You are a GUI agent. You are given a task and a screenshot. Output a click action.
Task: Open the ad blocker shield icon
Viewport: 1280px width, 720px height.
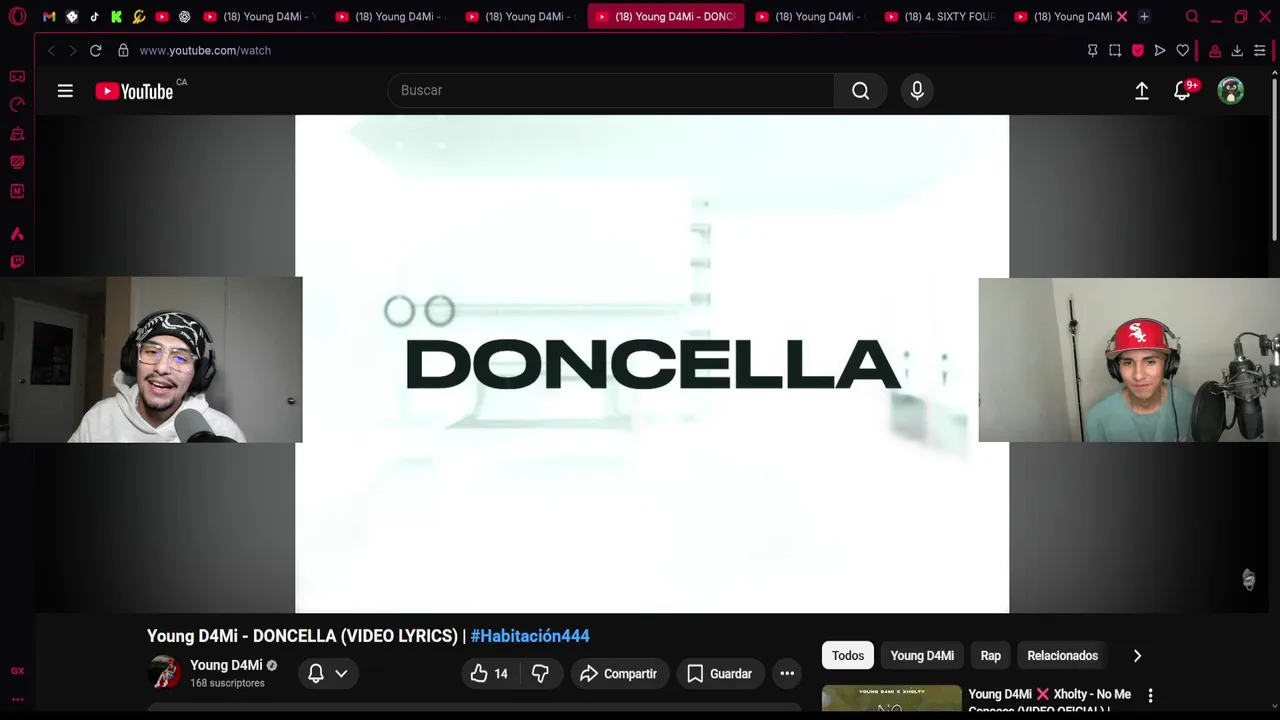click(x=1138, y=51)
